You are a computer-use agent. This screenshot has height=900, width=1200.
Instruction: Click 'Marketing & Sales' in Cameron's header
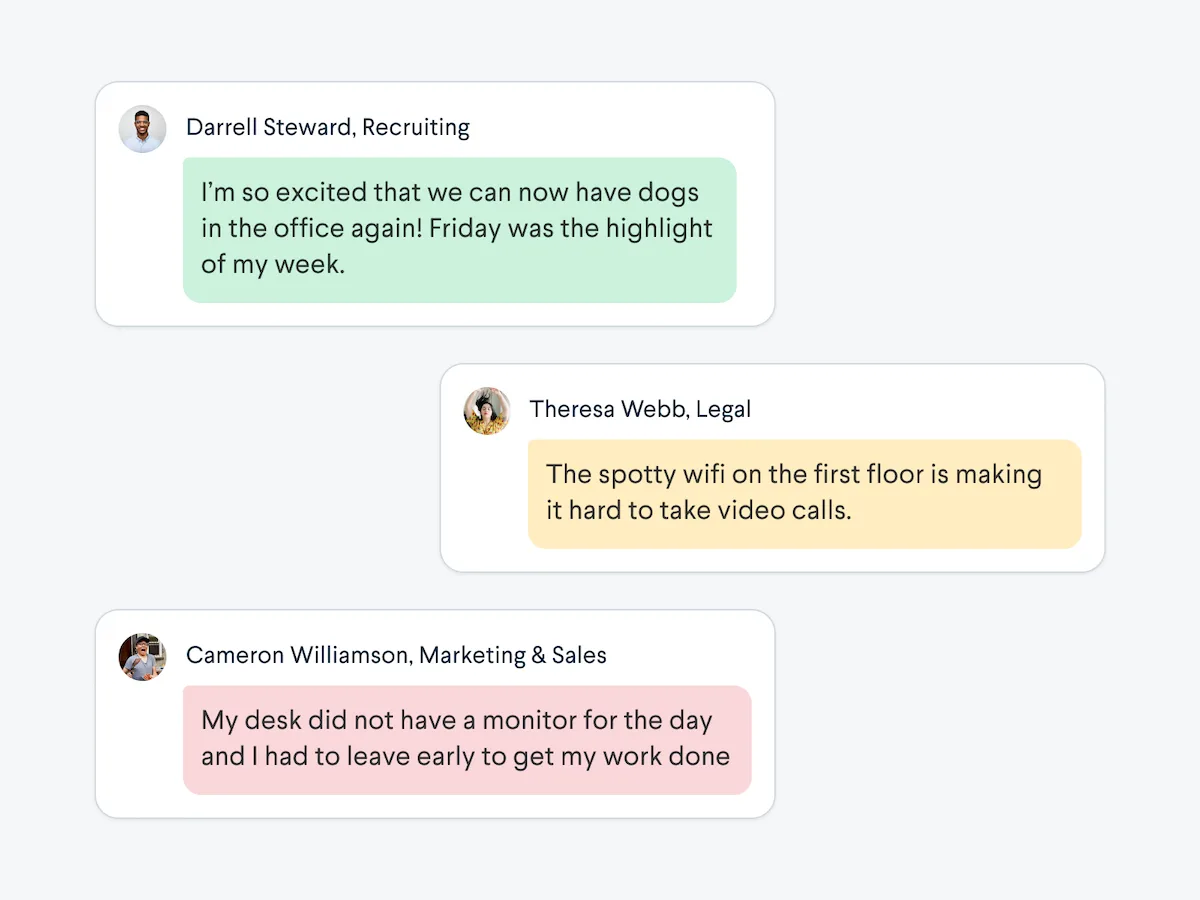pyautogui.click(x=513, y=656)
